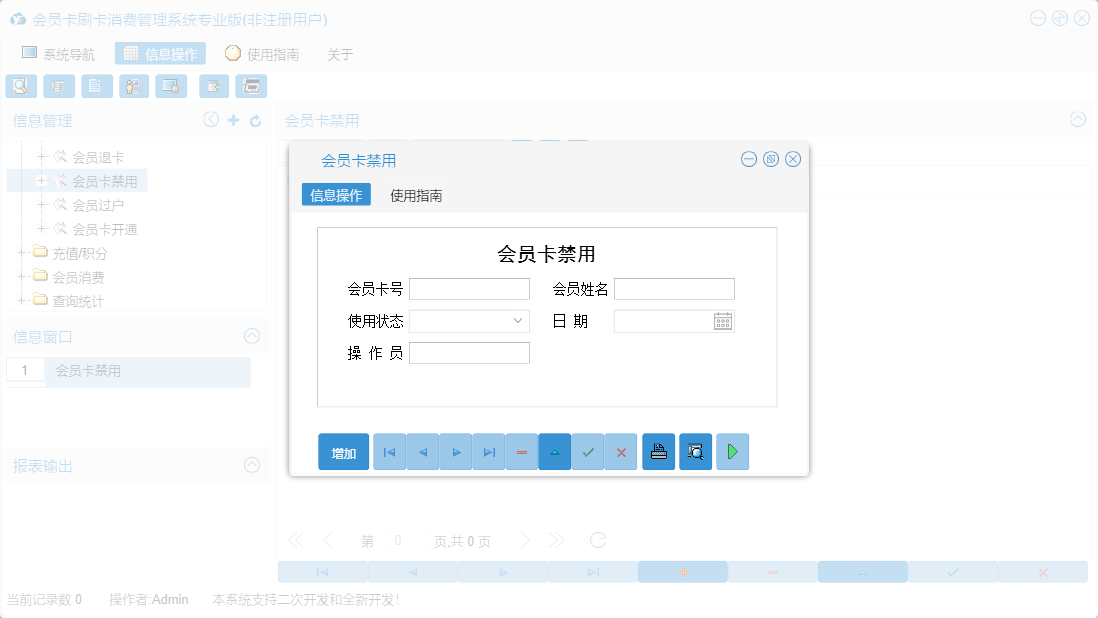Delete record using the minus icon
Screen dimensions: 1098x618
(x=521, y=451)
